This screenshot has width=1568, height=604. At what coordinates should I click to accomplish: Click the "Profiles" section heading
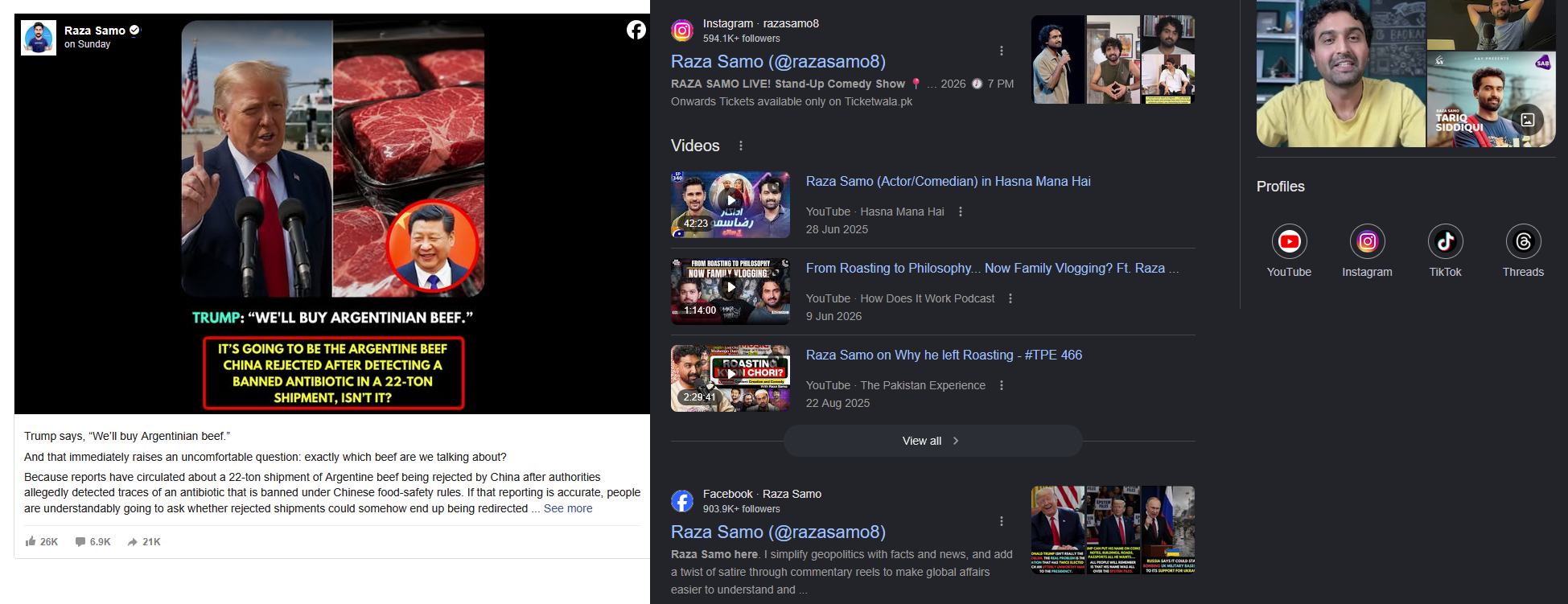click(1281, 187)
